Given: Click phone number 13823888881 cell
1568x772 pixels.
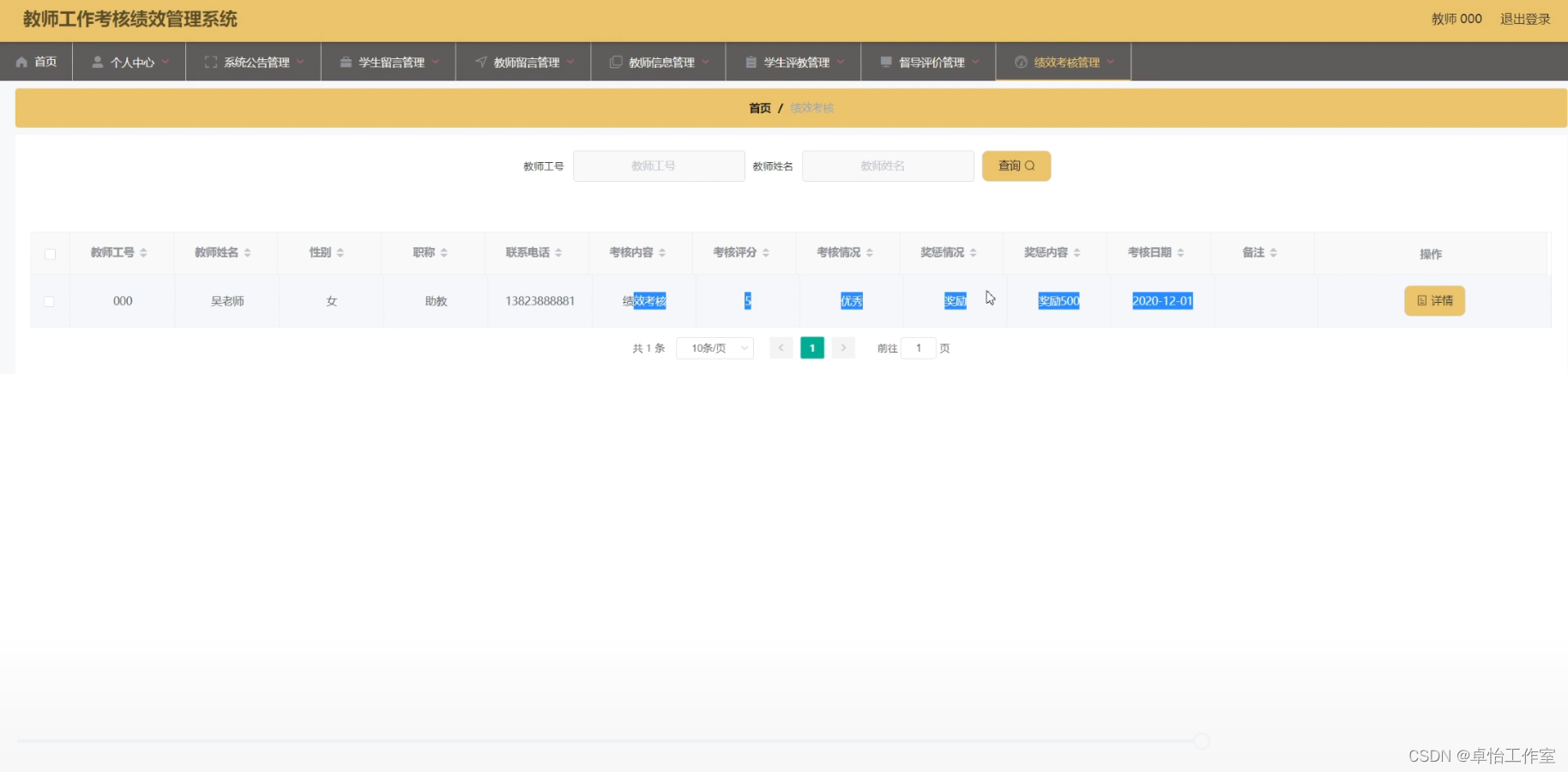Looking at the screenshot, I should [x=540, y=301].
